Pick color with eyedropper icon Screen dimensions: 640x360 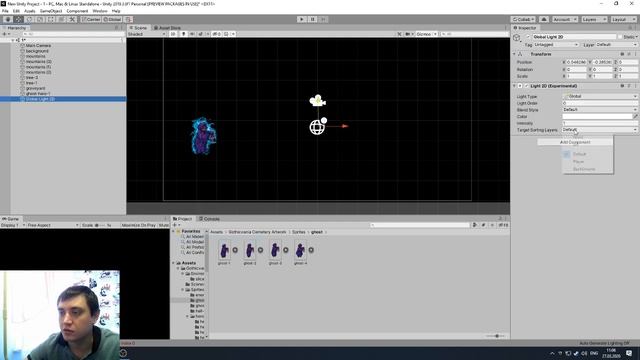[635, 116]
